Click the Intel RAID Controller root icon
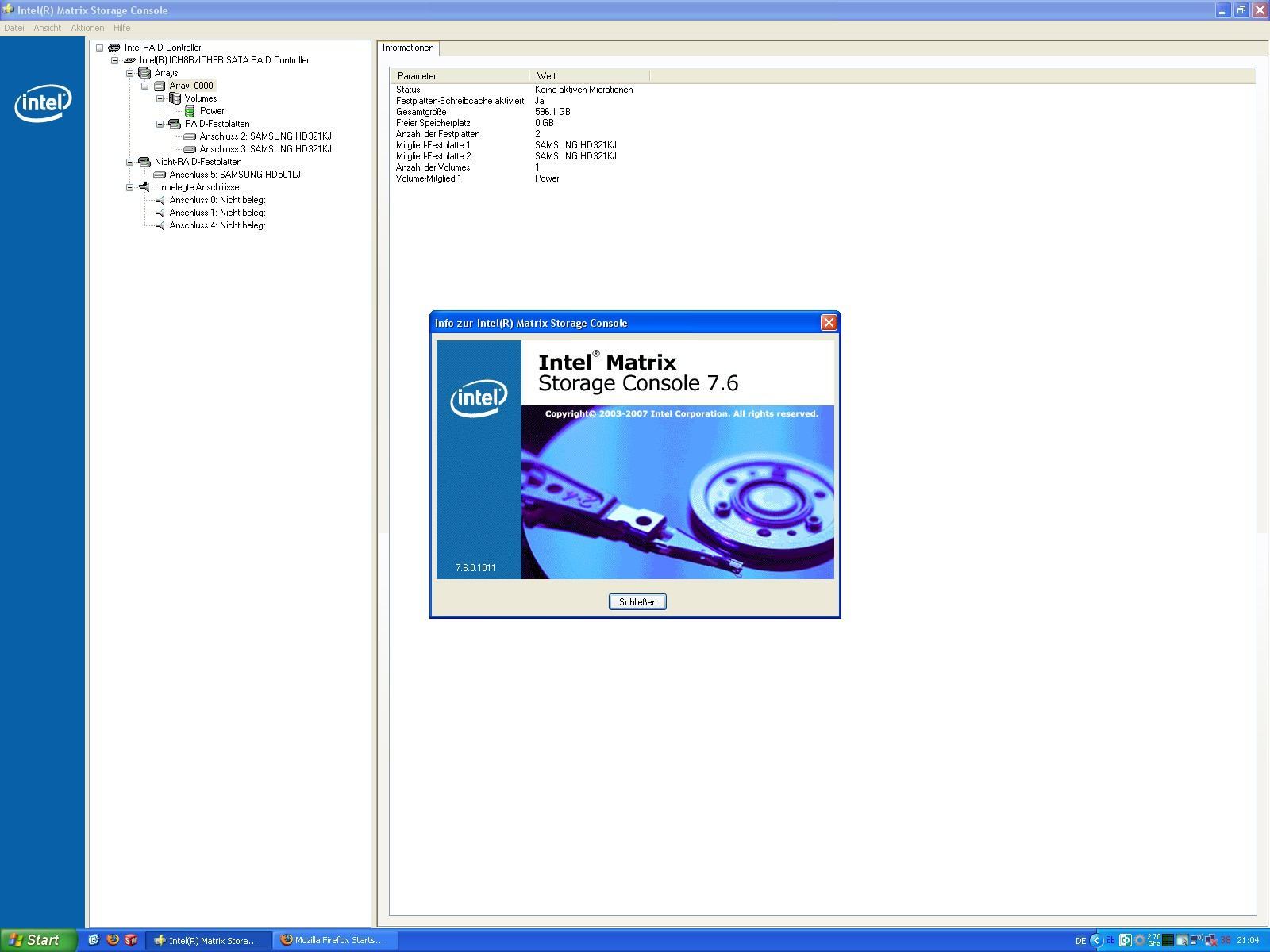The height and width of the screenshot is (952, 1270). point(114,48)
